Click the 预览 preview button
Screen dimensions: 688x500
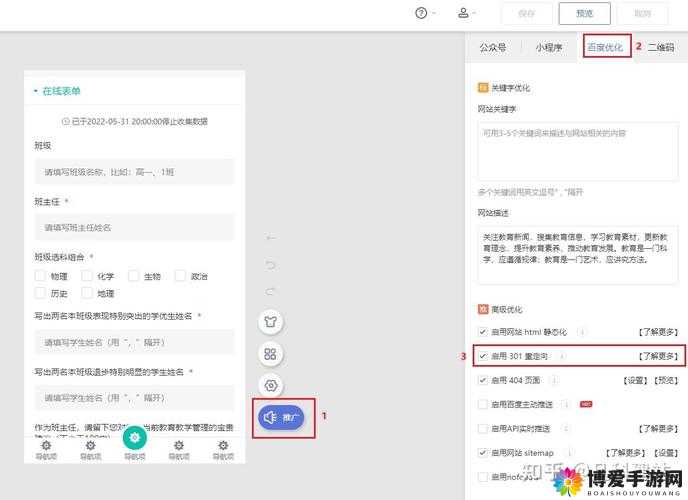[584, 14]
